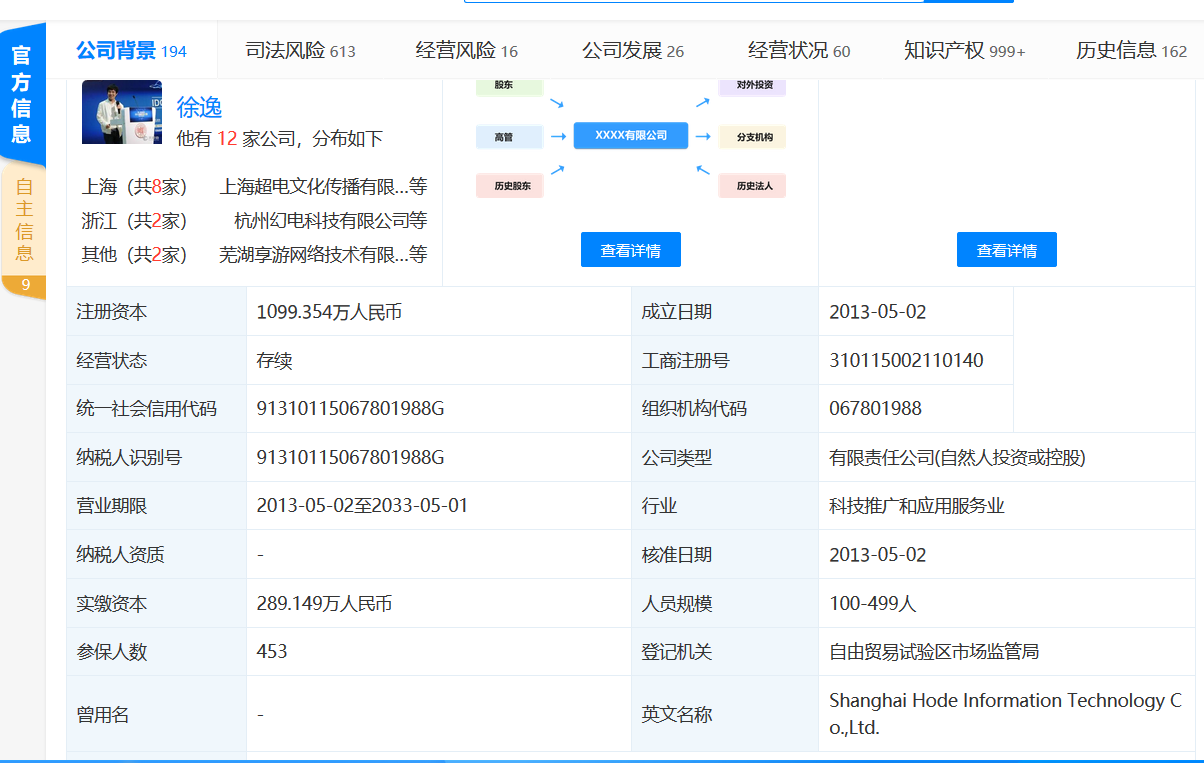Click the 浙江（共2家） region entry
1204x763 pixels.
[134, 220]
